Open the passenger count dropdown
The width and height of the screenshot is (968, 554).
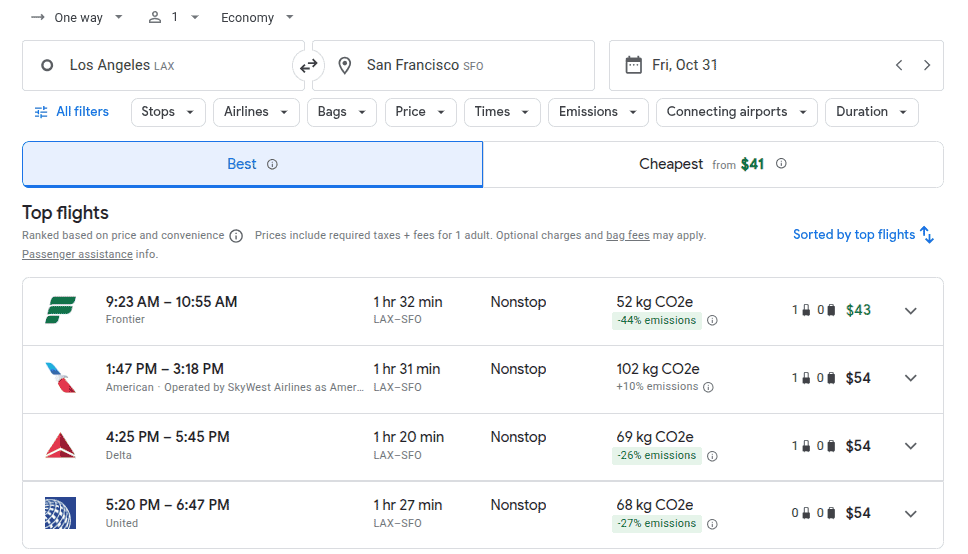174,17
